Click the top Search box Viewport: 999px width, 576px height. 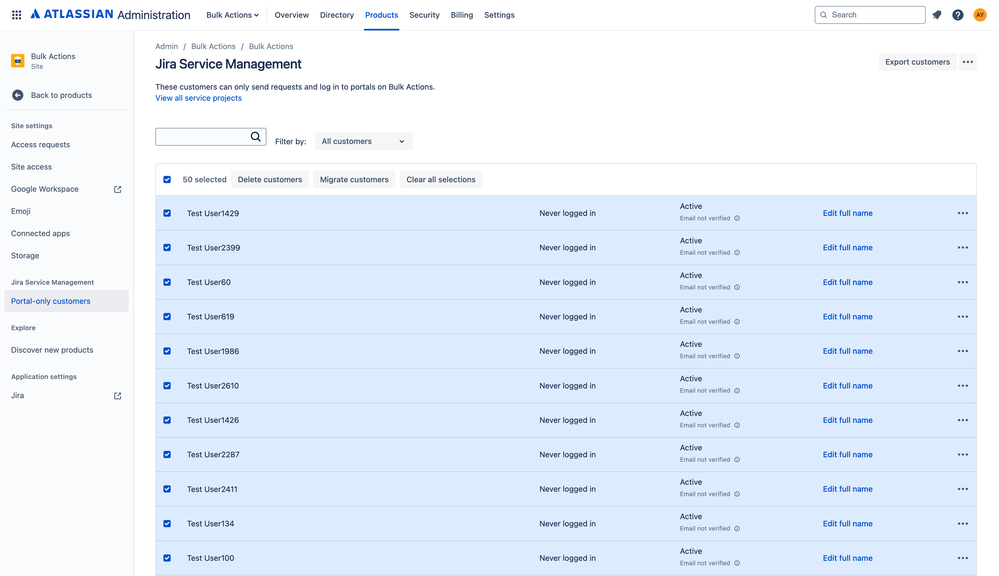pos(870,15)
